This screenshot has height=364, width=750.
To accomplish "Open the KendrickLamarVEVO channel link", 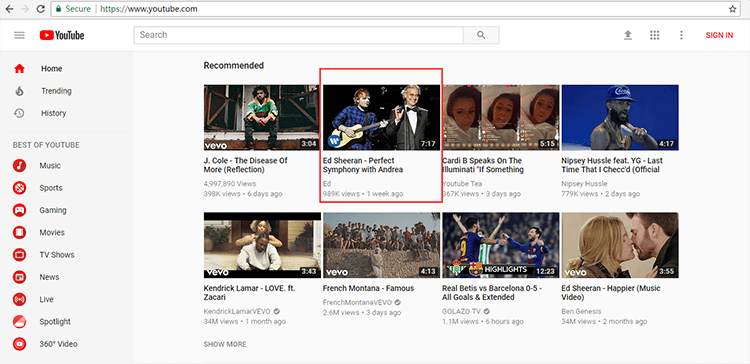I will 237,311.
